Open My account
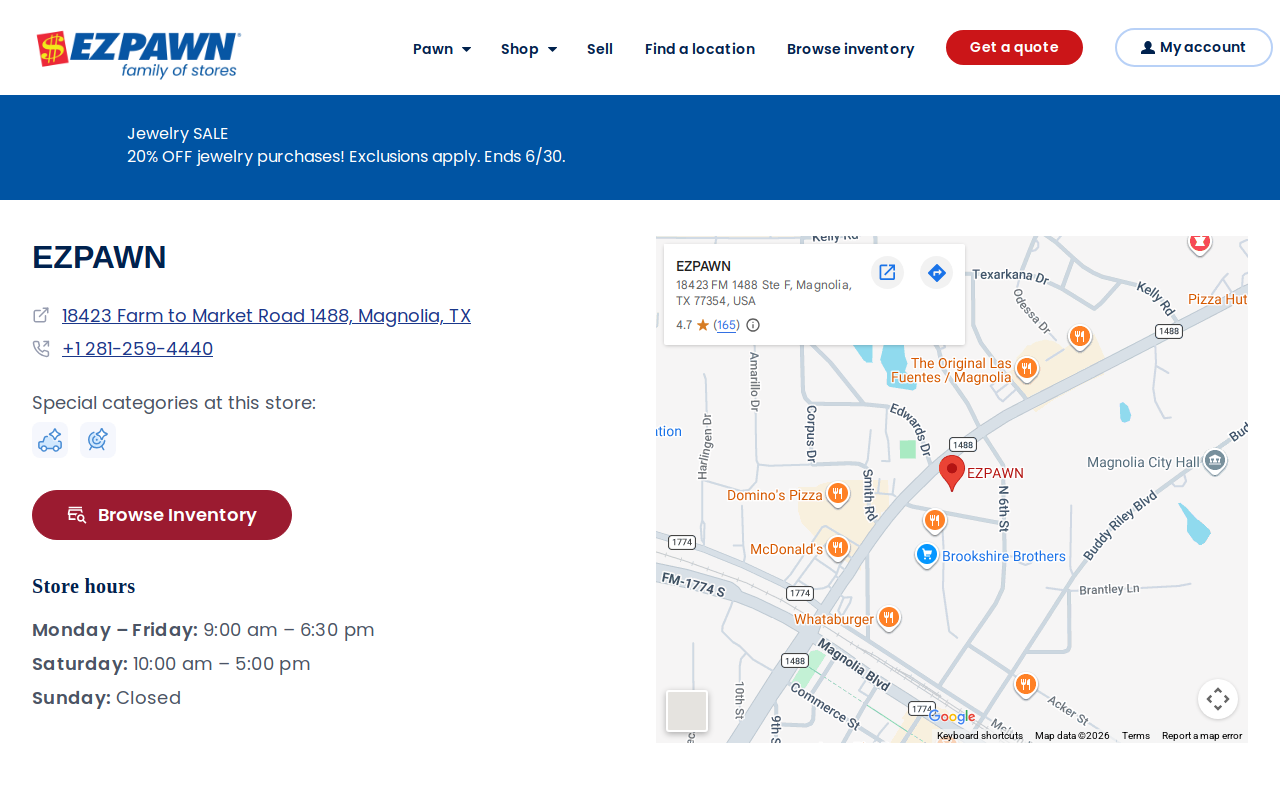Image resolution: width=1280 pixels, height=800 pixels. point(1193,47)
